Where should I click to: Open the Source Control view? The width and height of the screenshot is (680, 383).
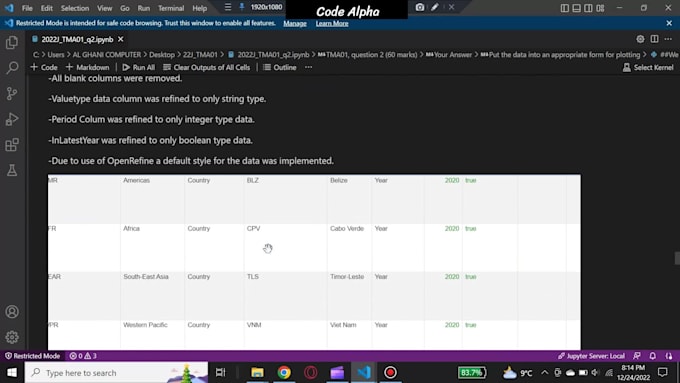click(x=12, y=93)
